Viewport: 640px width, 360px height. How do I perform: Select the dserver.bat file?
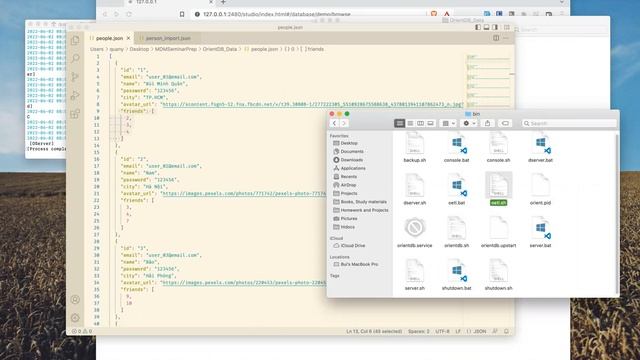(540, 148)
